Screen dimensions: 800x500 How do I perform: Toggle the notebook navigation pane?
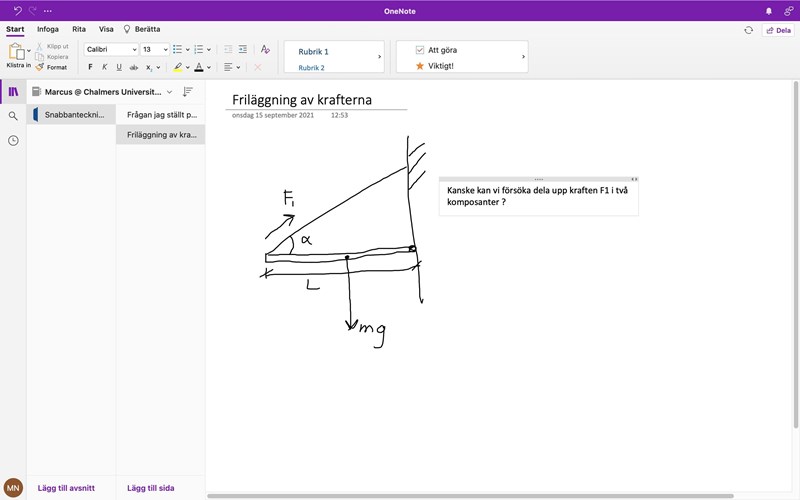(x=13, y=91)
